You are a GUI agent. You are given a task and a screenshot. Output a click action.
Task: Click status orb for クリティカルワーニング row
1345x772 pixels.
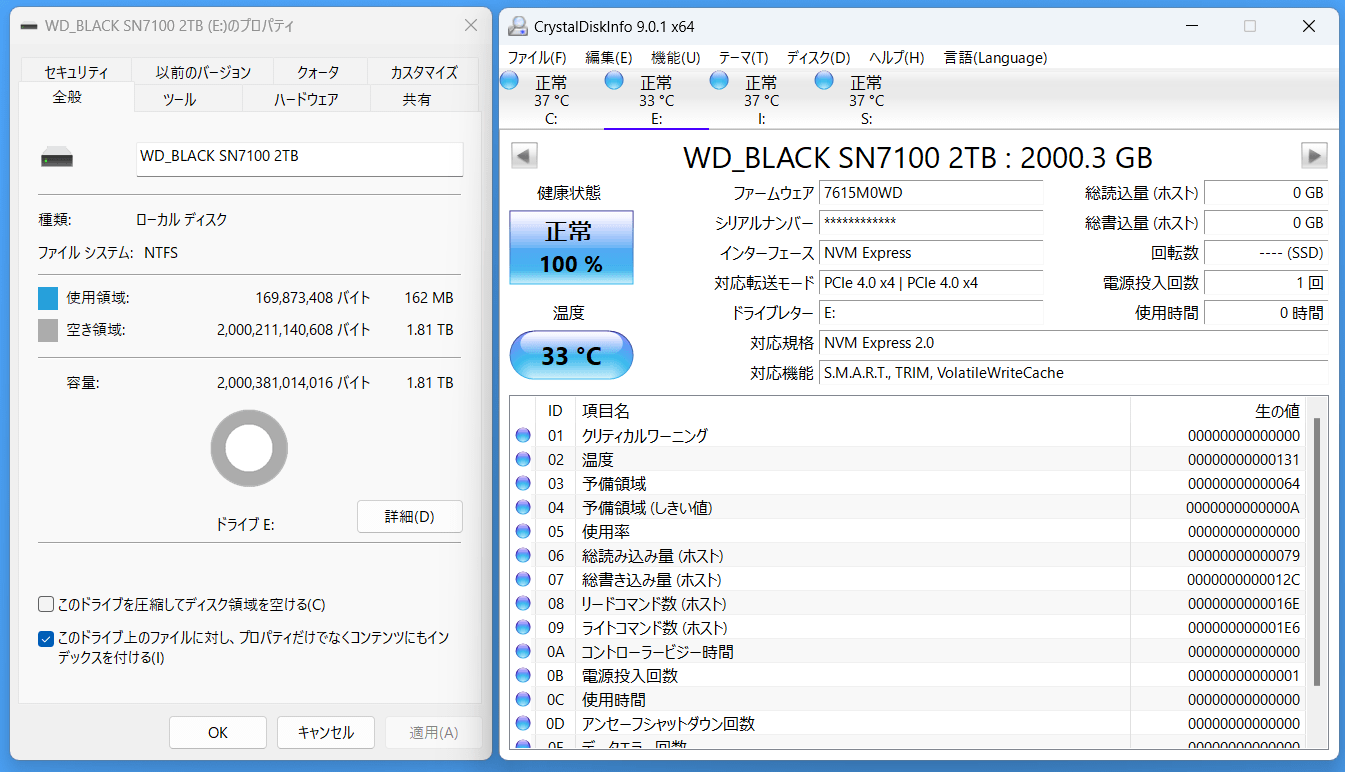523,436
